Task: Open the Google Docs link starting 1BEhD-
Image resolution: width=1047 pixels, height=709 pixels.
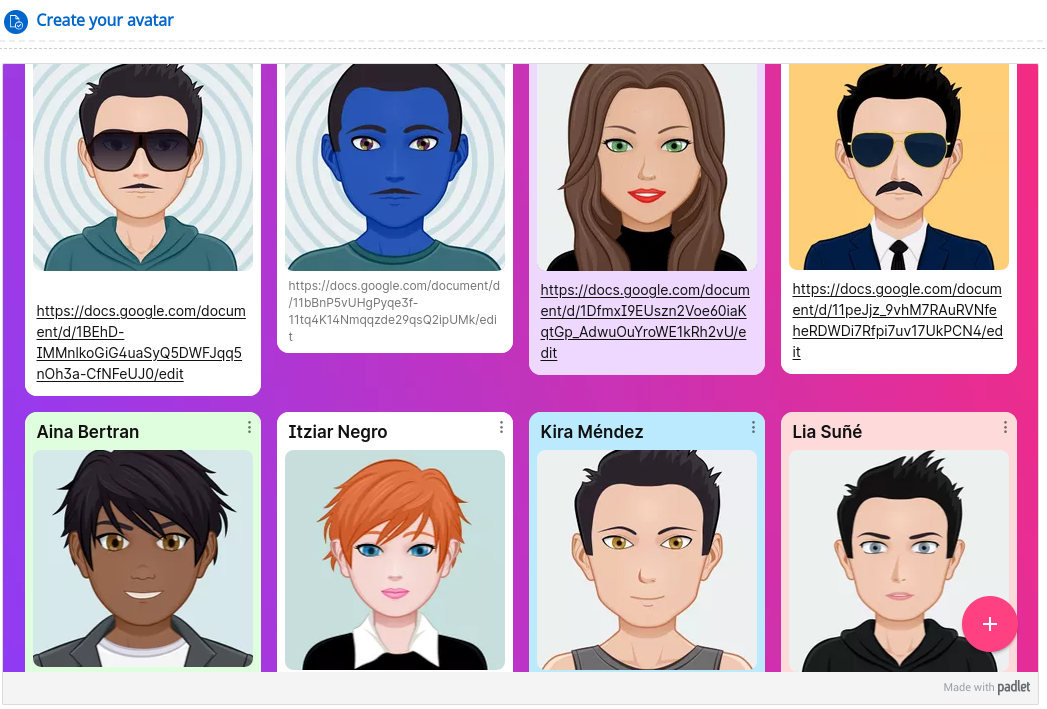Action: coord(141,342)
